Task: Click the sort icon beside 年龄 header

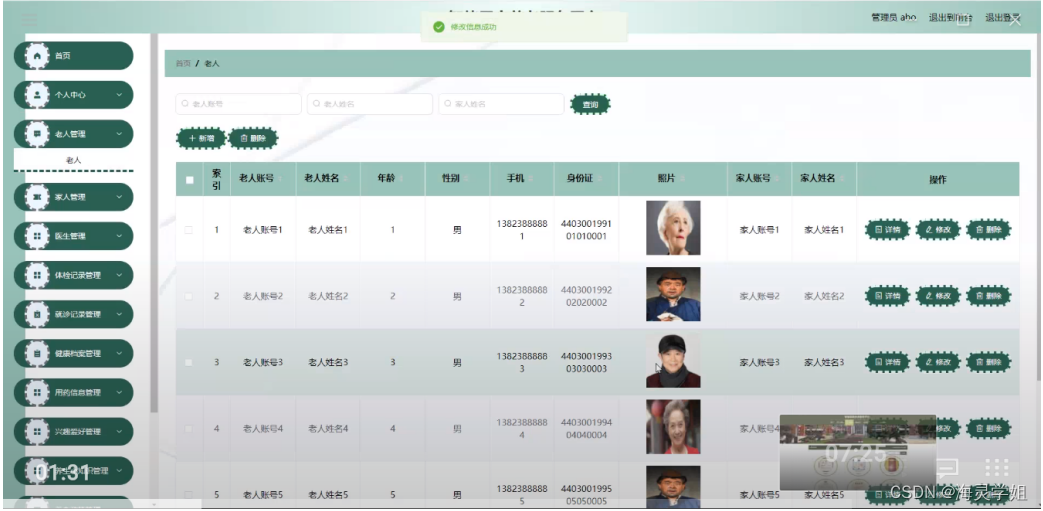Action: 400,179
